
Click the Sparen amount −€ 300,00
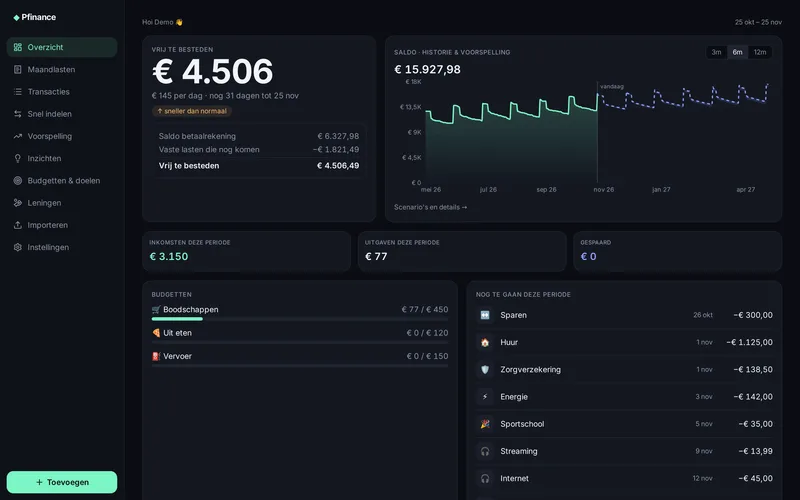tap(753, 315)
